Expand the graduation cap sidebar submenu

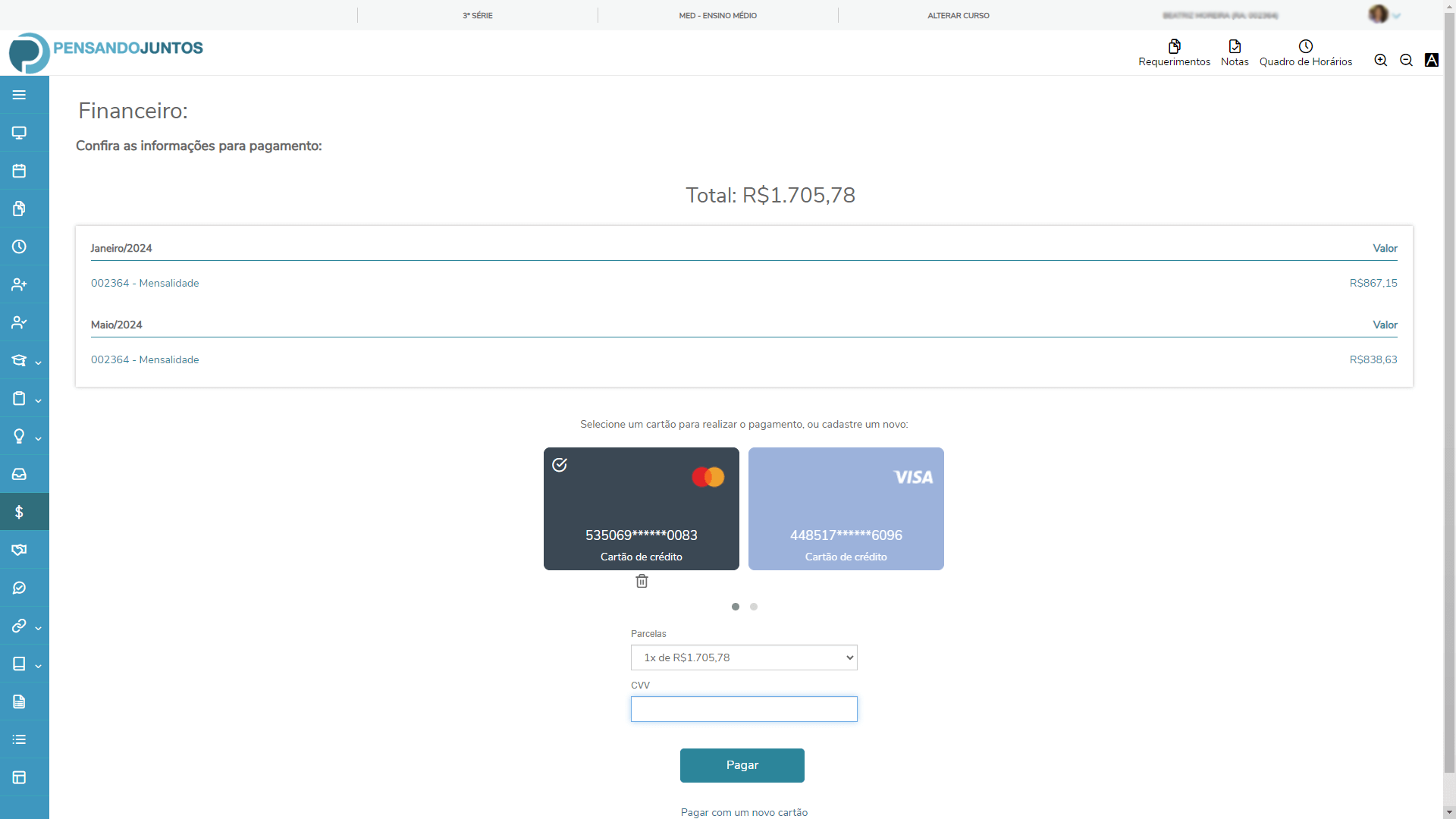[24, 361]
